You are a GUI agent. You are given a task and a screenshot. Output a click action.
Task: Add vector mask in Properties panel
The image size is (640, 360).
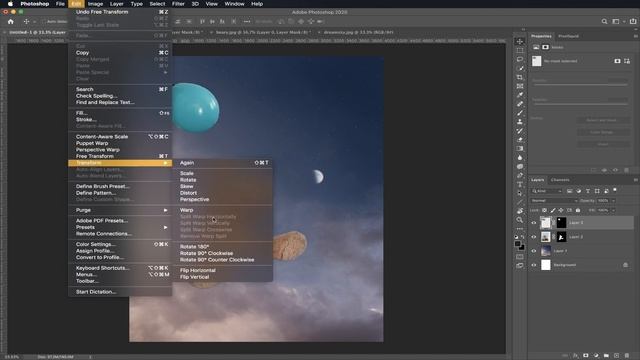627,61
